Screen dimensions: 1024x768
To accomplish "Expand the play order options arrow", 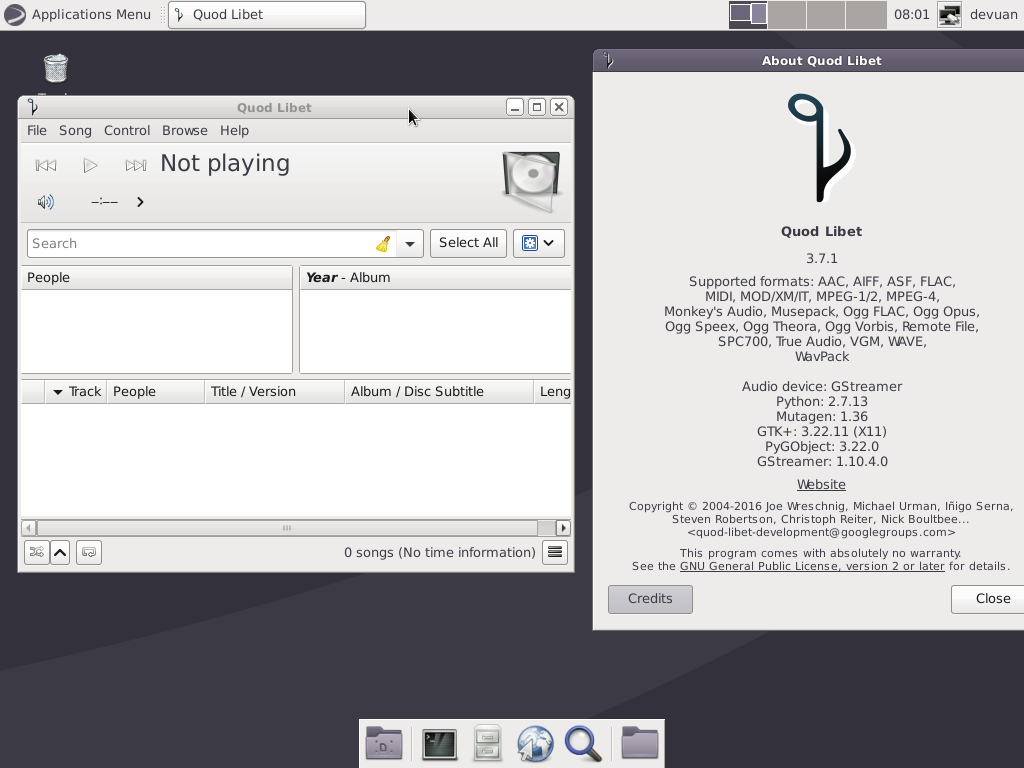I will [60, 552].
